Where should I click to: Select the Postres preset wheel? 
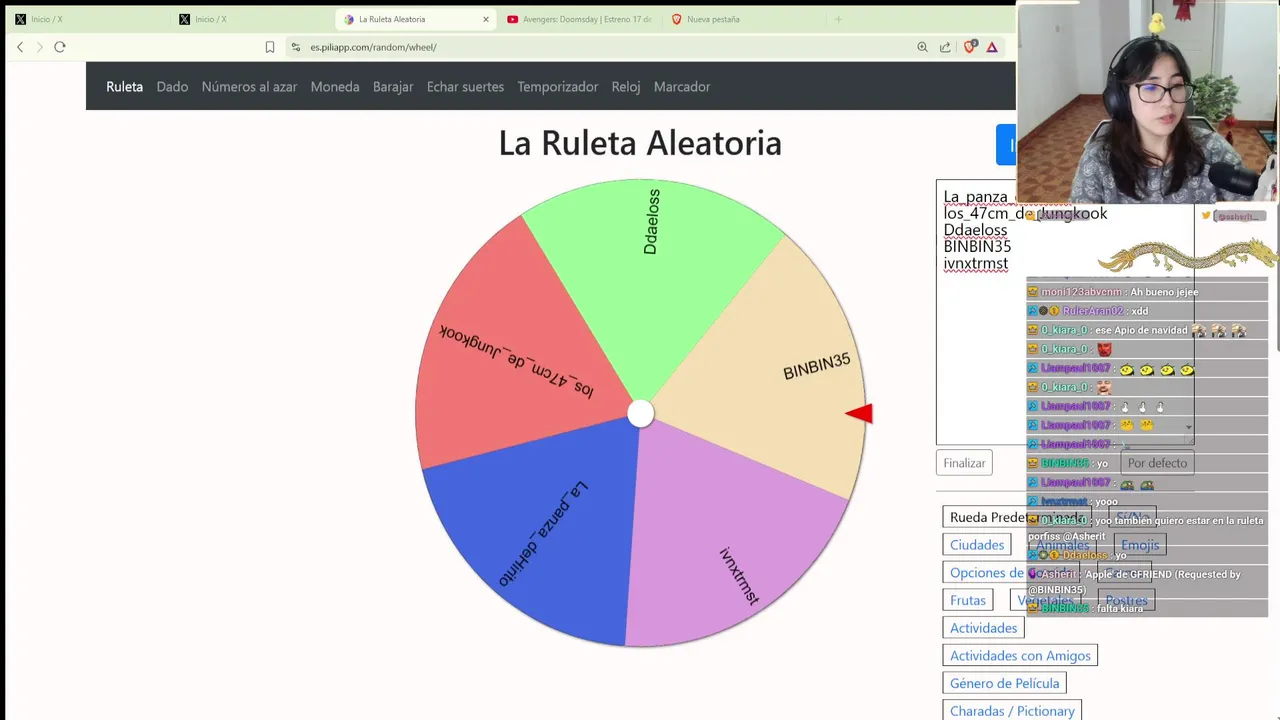click(x=1126, y=600)
